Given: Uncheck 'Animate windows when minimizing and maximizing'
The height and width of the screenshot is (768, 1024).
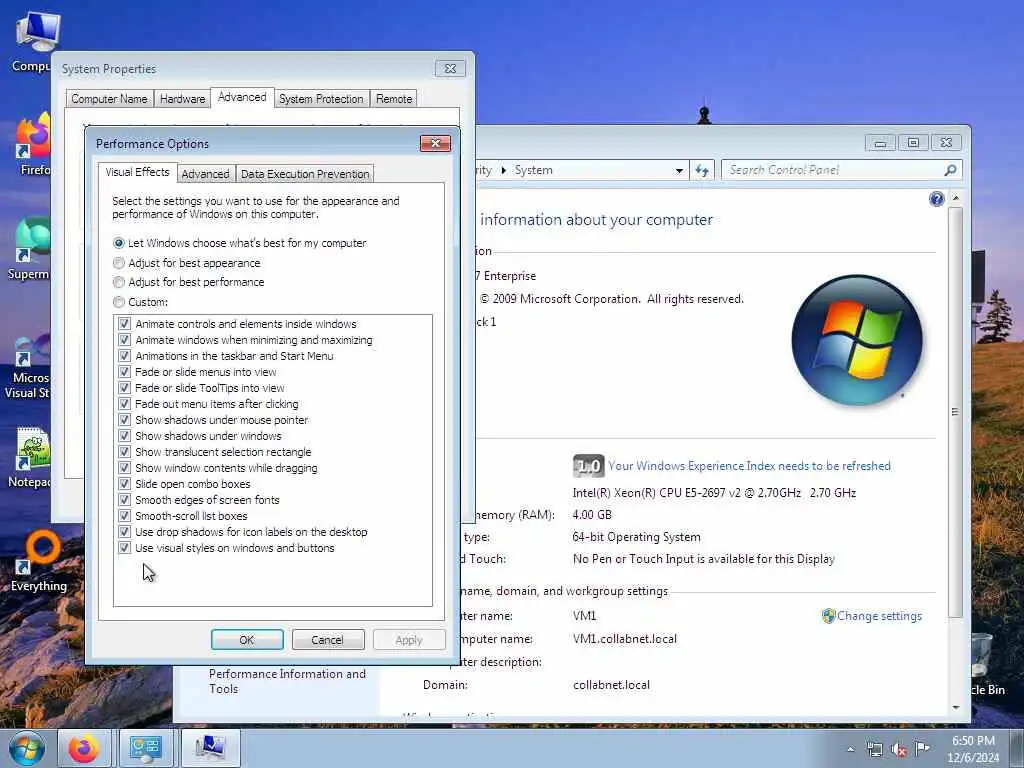Looking at the screenshot, I should pyautogui.click(x=124, y=340).
